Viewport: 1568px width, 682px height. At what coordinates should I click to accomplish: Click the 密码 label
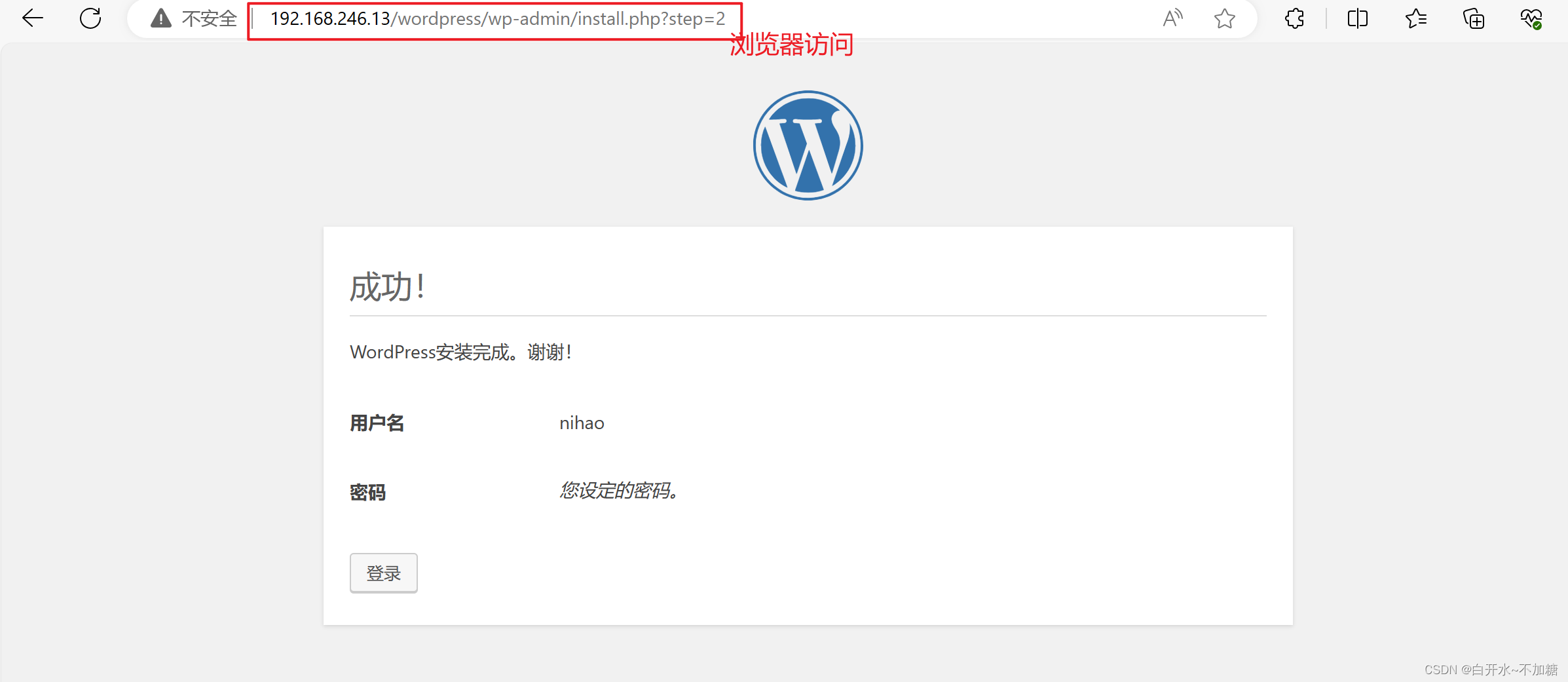click(x=367, y=492)
